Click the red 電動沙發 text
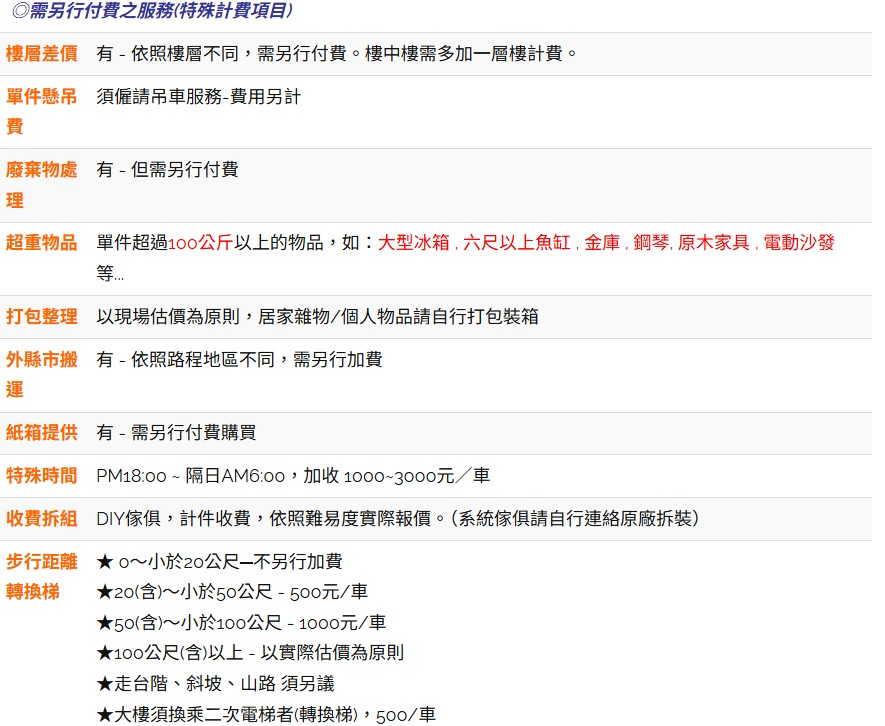885x726 pixels. 799,243
